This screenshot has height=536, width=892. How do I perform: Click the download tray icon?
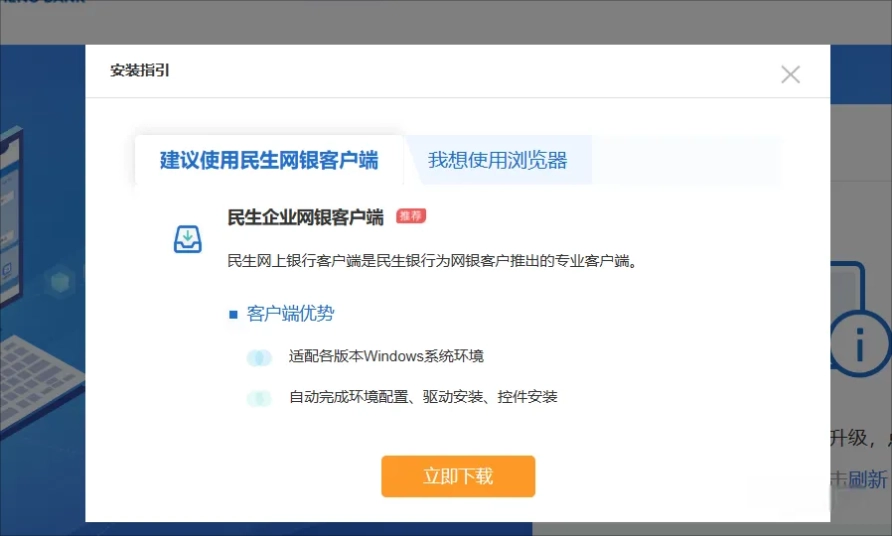click(x=188, y=239)
